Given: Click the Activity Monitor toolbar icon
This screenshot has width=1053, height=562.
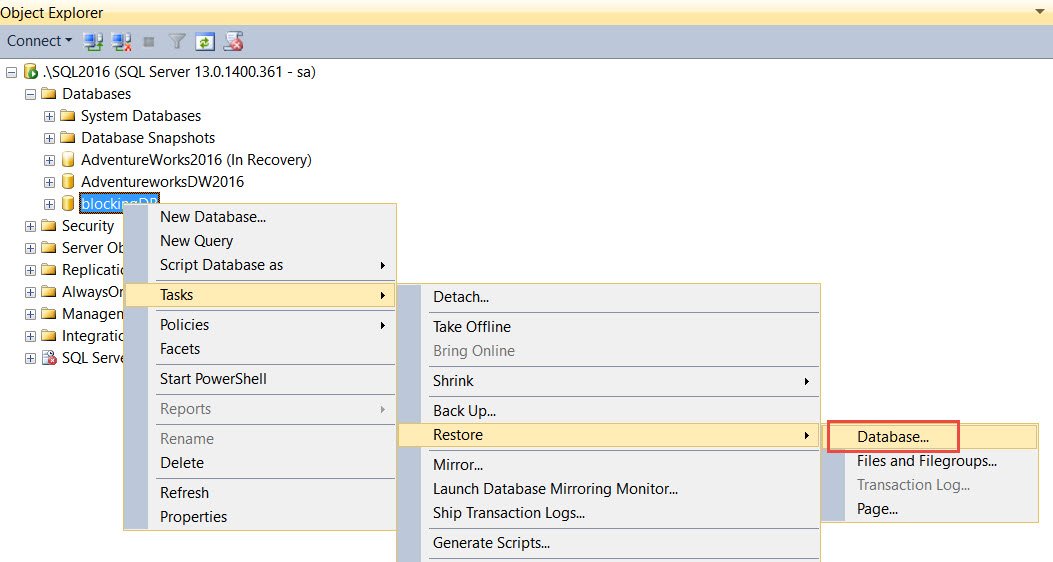Looking at the screenshot, I should click(x=233, y=42).
